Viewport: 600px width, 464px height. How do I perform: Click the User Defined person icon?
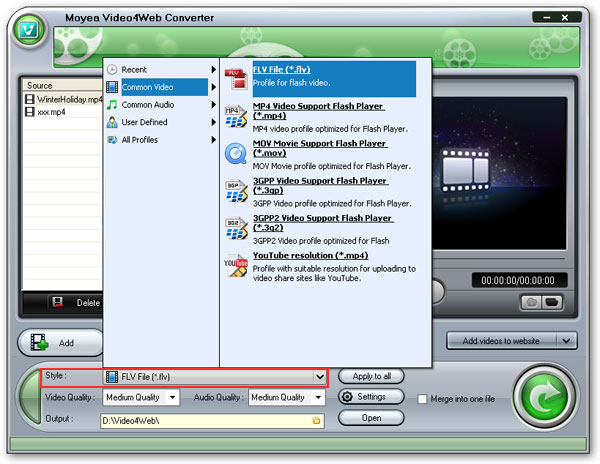(x=112, y=122)
